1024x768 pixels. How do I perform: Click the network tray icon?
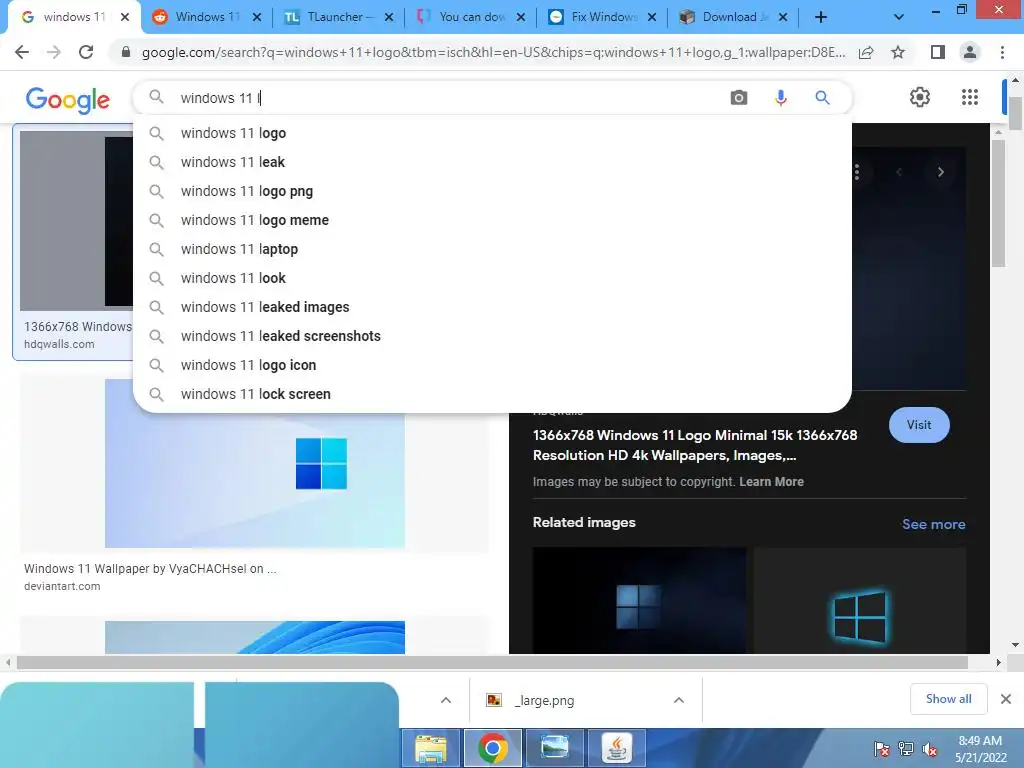click(x=906, y=749)
